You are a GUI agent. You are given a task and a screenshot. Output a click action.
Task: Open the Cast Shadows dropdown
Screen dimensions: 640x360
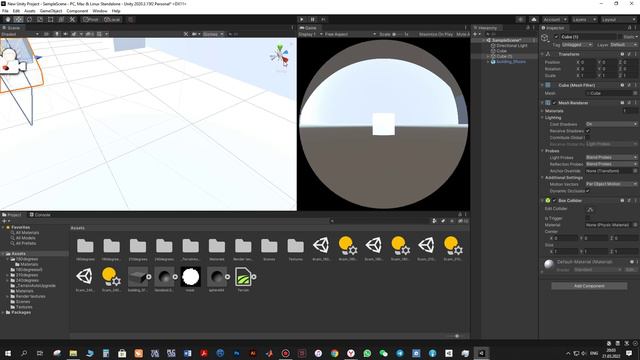coord(611,124)
